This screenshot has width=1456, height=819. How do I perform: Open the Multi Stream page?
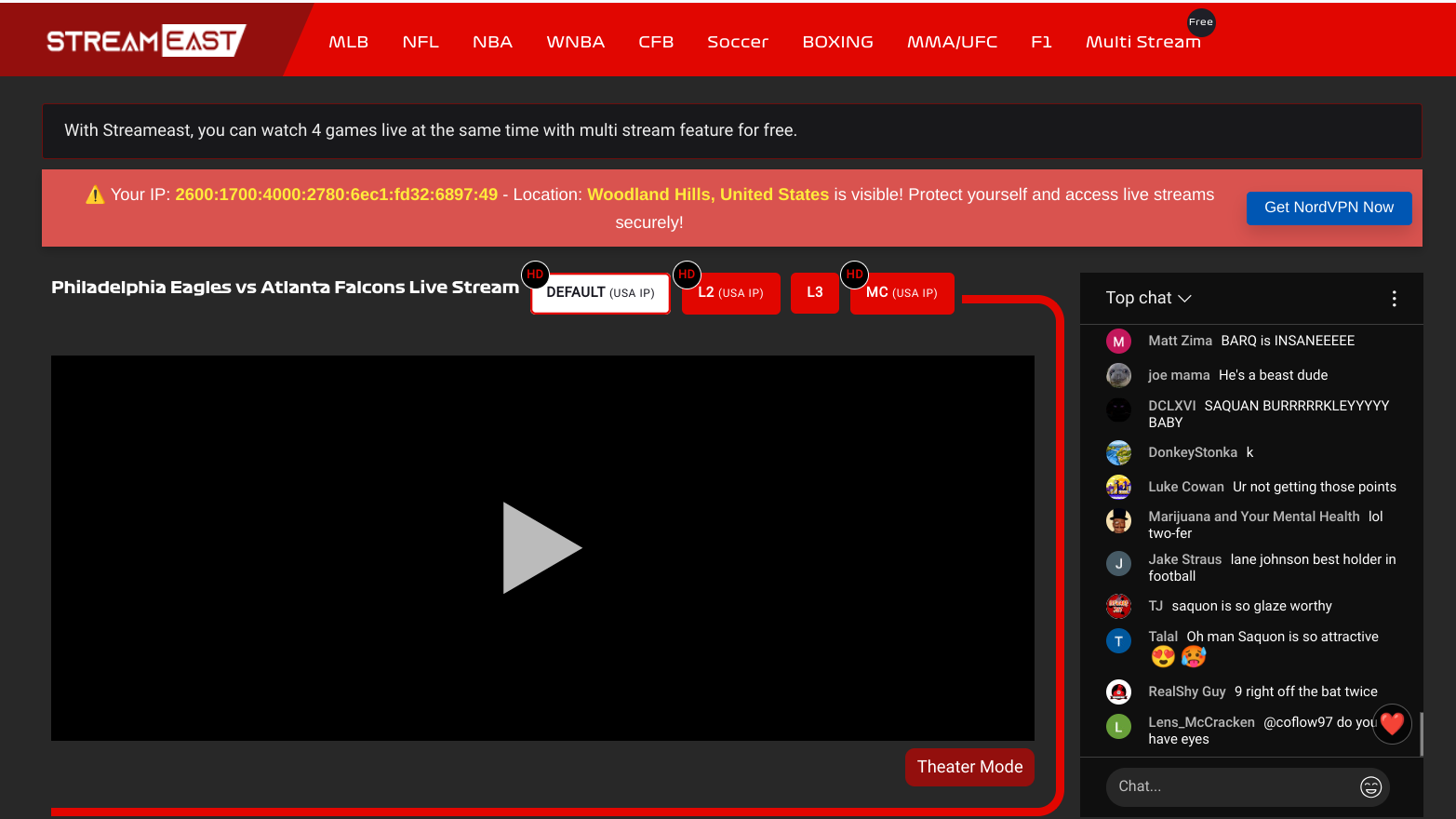pyautogui.click(x=1142, y=42)
